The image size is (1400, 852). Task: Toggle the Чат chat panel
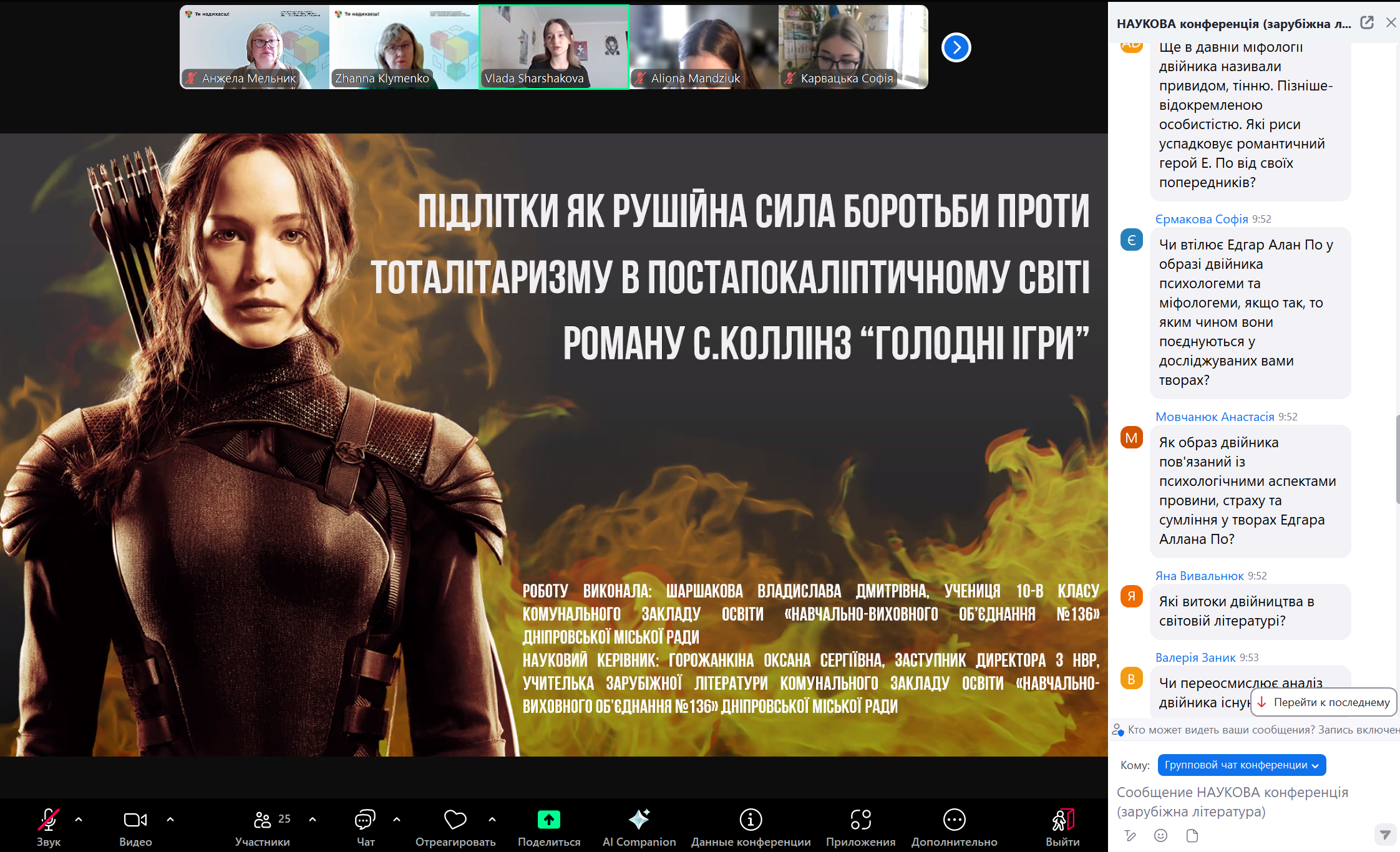366,827
